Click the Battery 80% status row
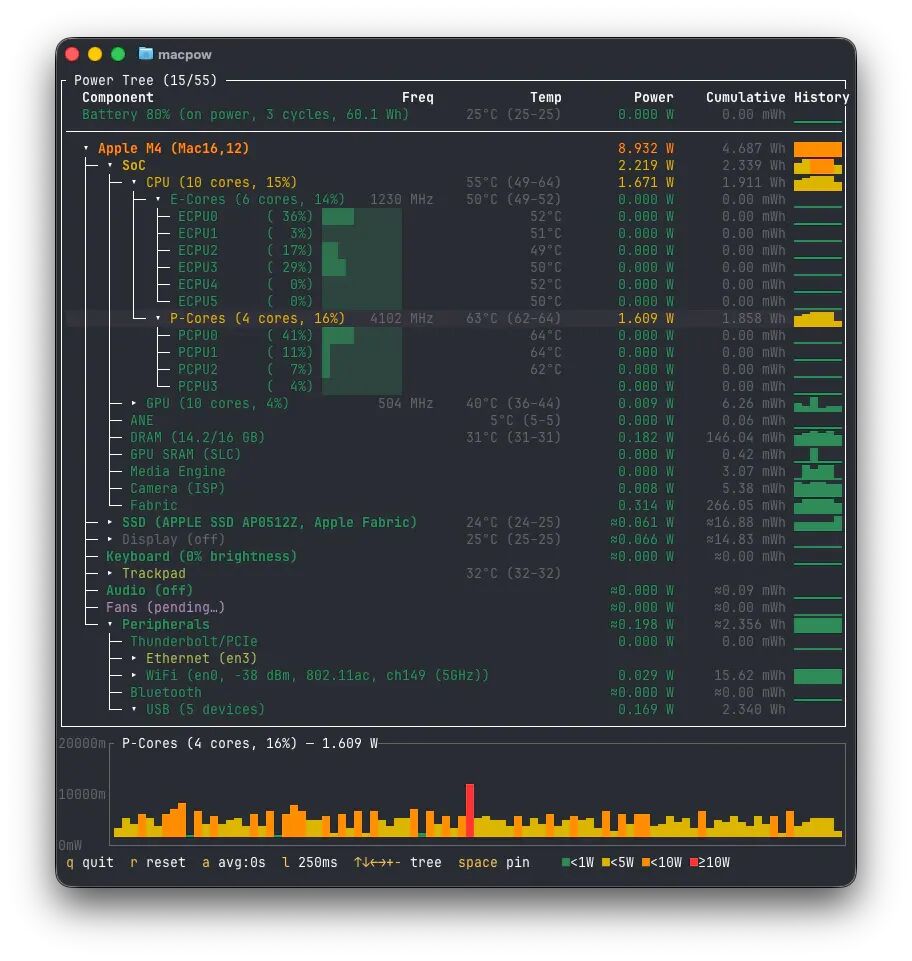This screenshot has width=912, height=961. pyautogui.click(x=454, y=115)
